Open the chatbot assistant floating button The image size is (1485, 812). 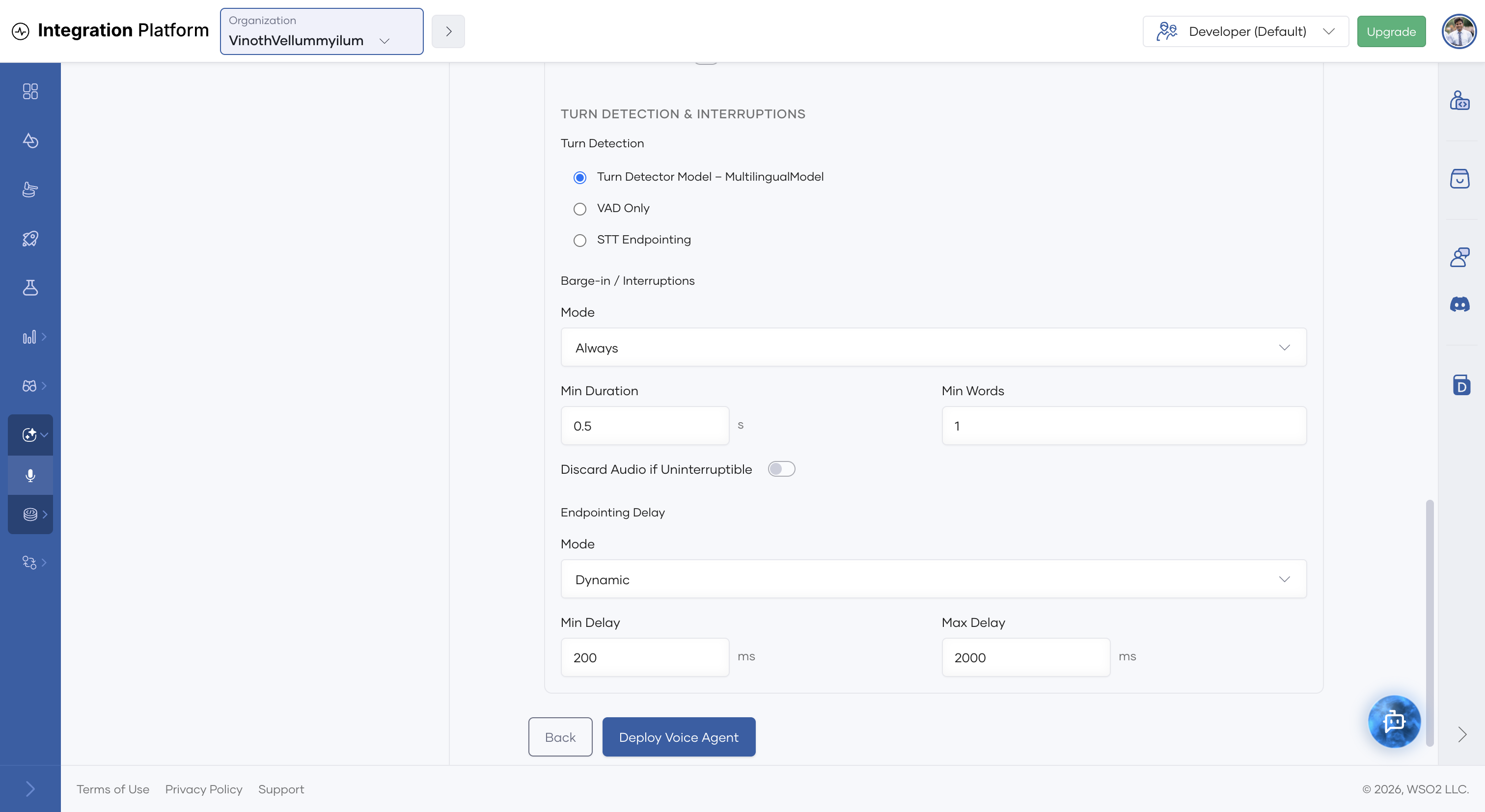[1394, 721]
